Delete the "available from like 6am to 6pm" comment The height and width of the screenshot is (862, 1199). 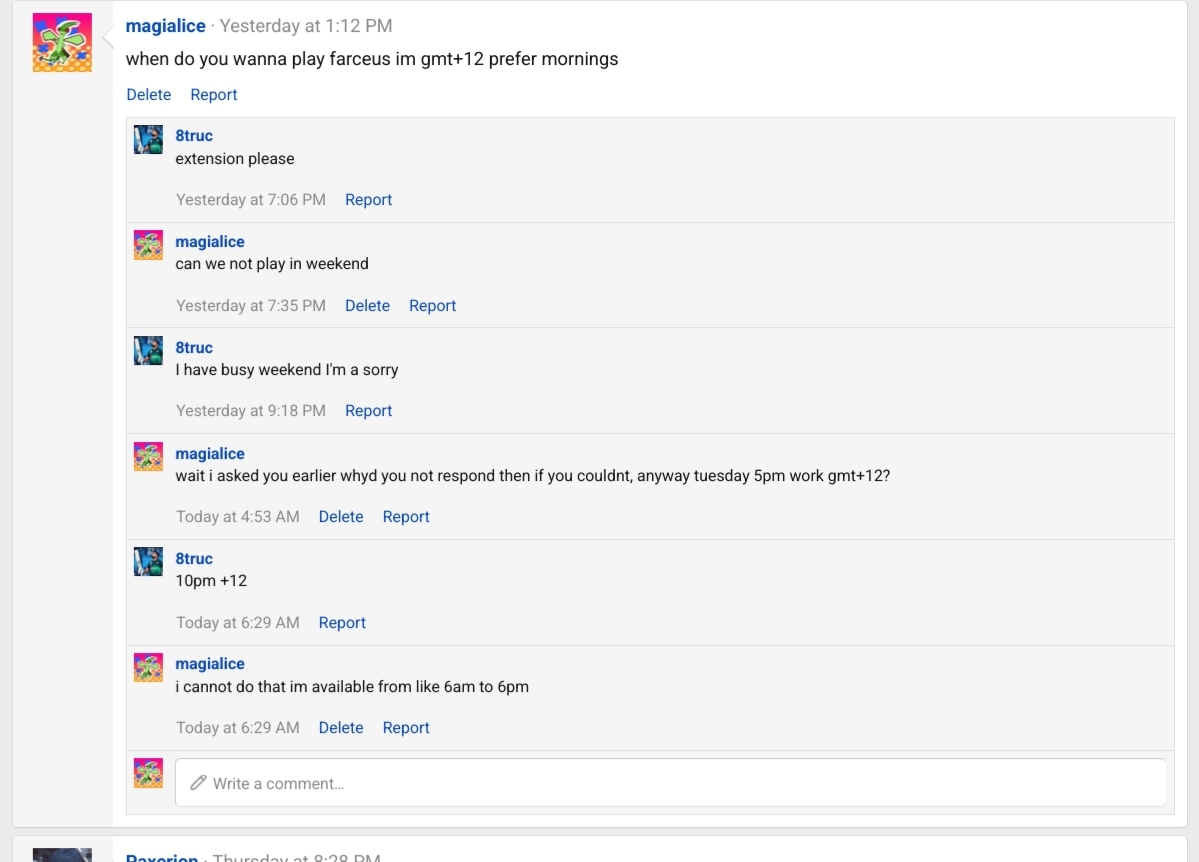[x=341, y=728]
